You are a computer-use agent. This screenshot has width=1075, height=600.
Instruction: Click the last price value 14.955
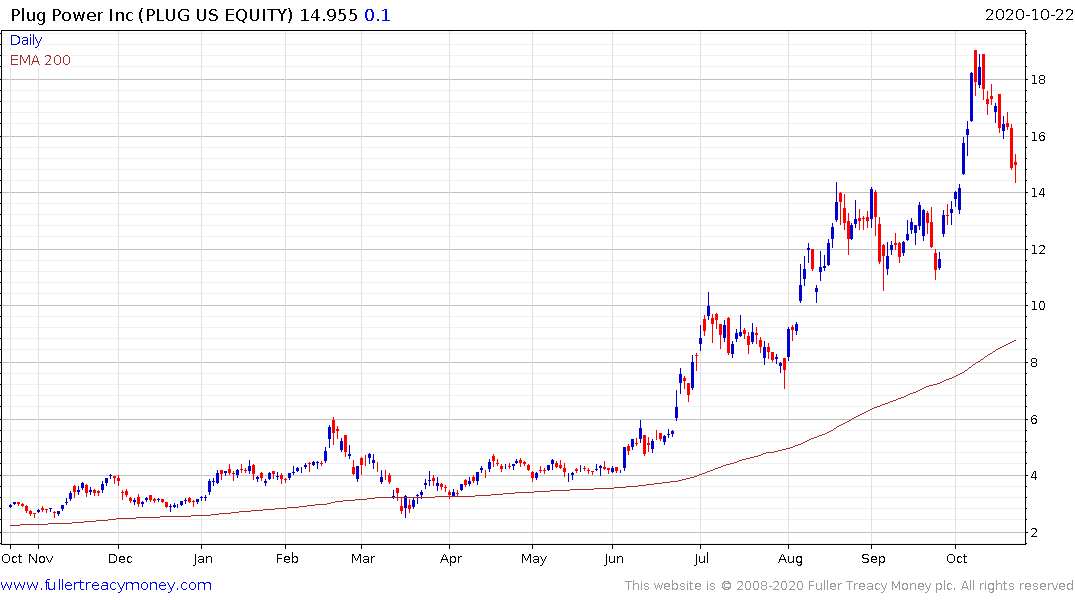point(328,15)
